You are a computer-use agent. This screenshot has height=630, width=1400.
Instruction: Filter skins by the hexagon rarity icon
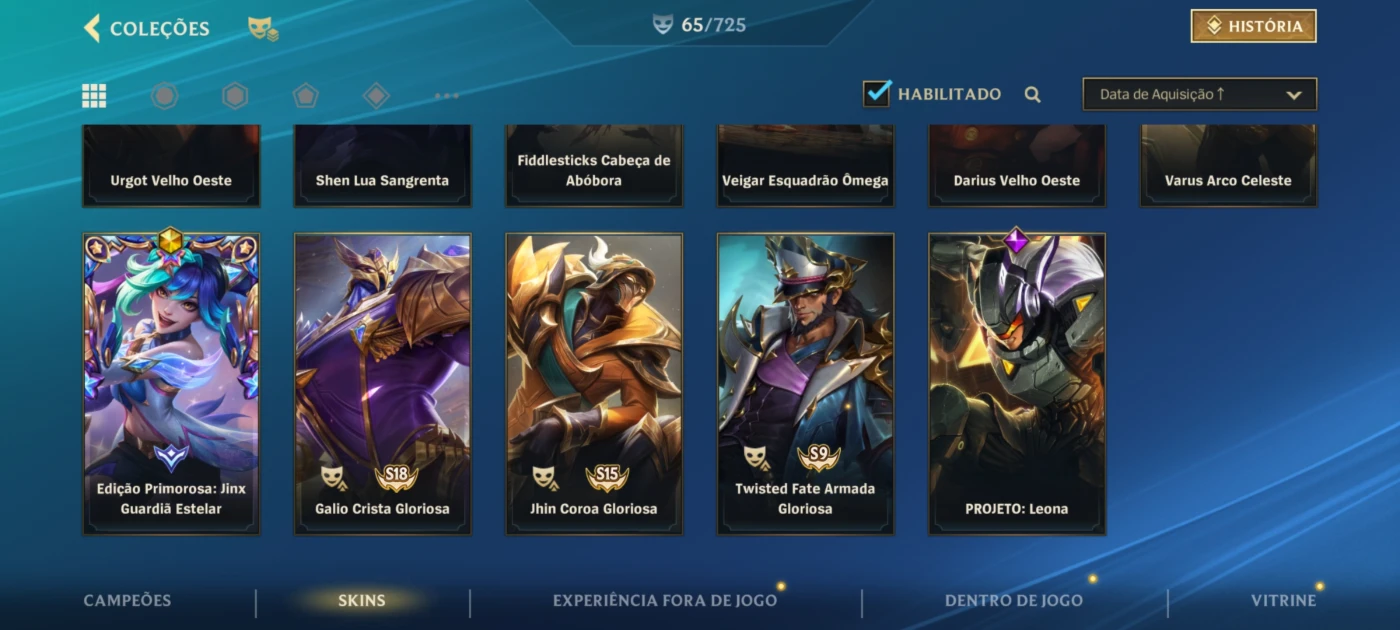click(235, 96)
